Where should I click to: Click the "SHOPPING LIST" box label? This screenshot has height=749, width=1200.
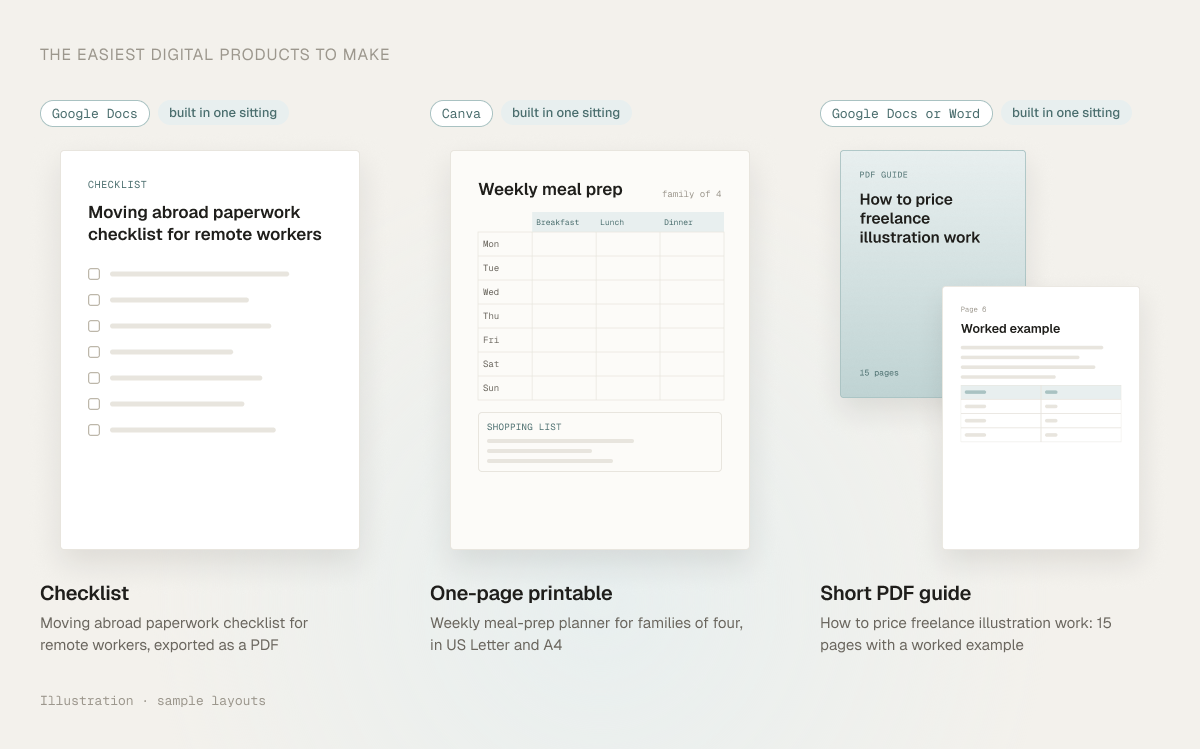524,427
